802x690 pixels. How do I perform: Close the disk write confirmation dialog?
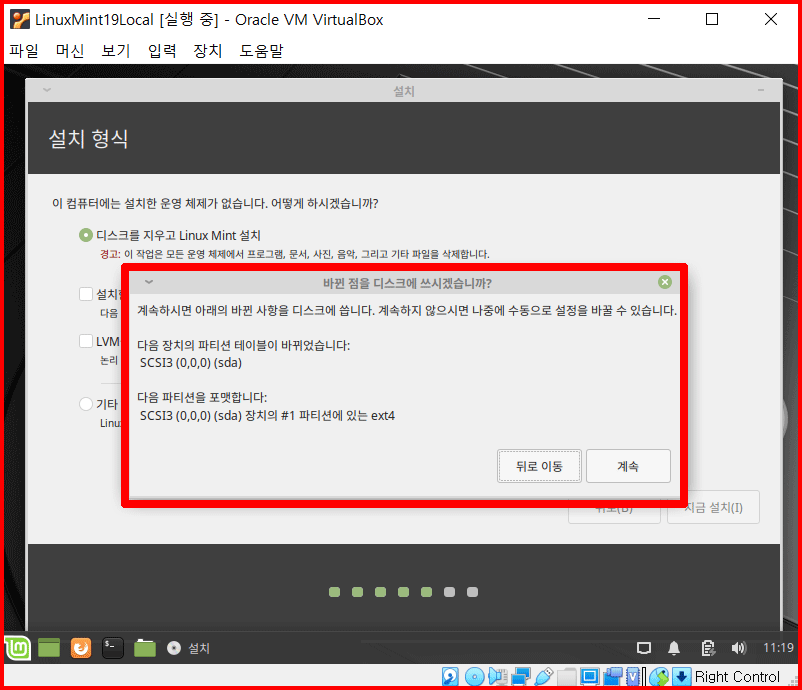664,282
